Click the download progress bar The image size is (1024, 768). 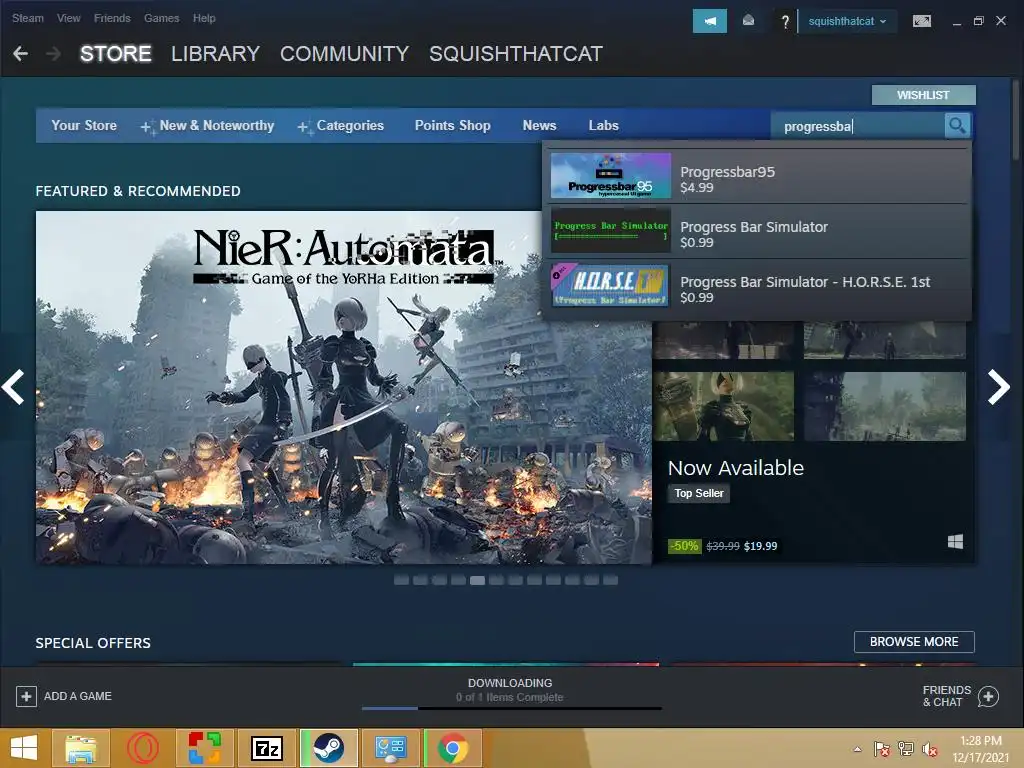pos(511,708)
